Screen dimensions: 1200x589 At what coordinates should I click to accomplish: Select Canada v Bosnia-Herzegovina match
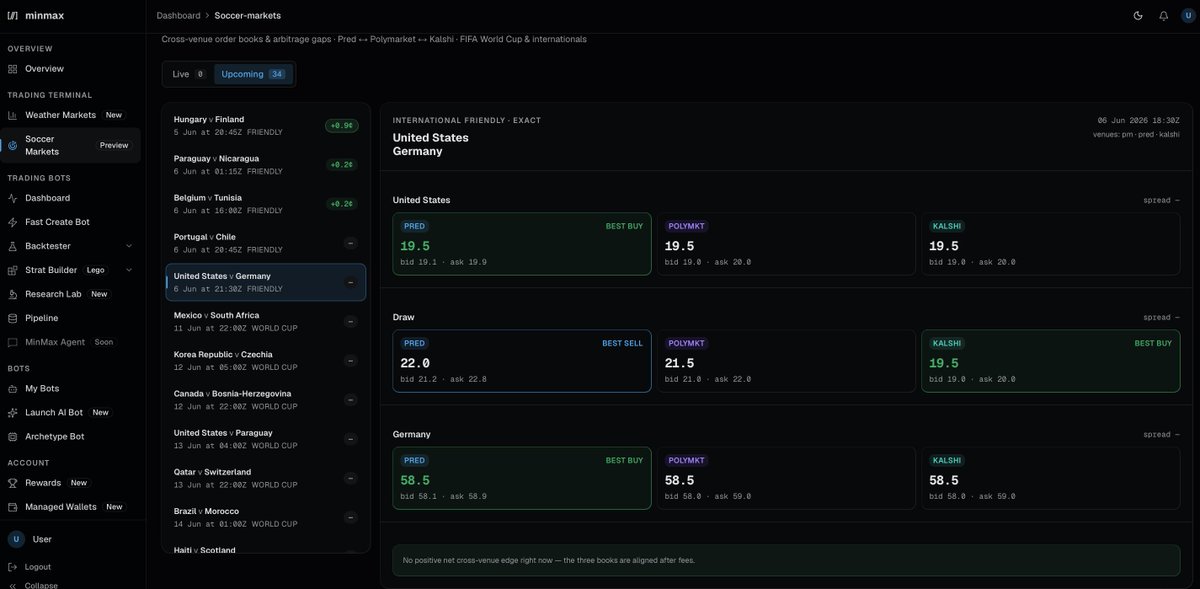coord(265,399)
